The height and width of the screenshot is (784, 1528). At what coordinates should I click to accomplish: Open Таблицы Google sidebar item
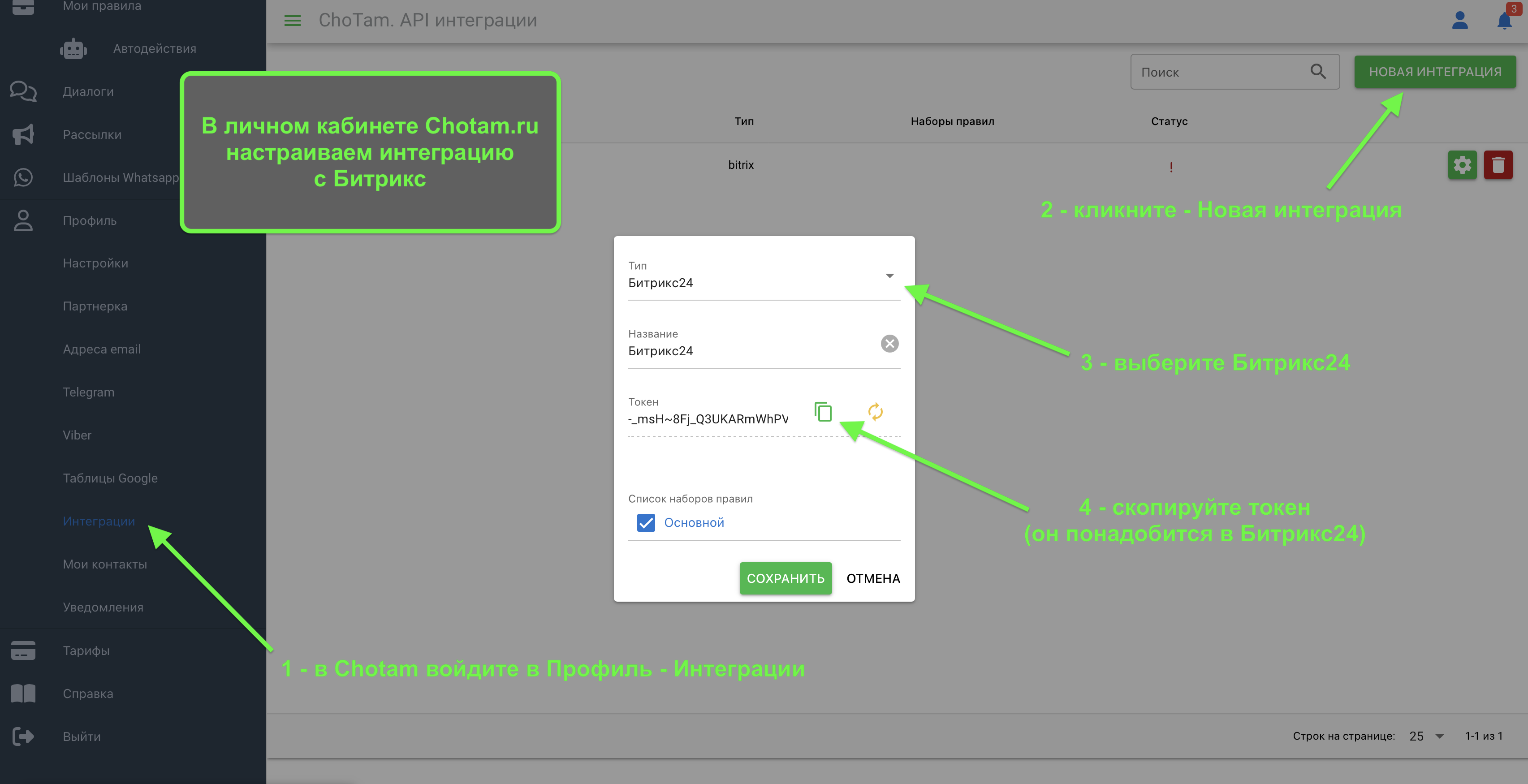(110, 478)
